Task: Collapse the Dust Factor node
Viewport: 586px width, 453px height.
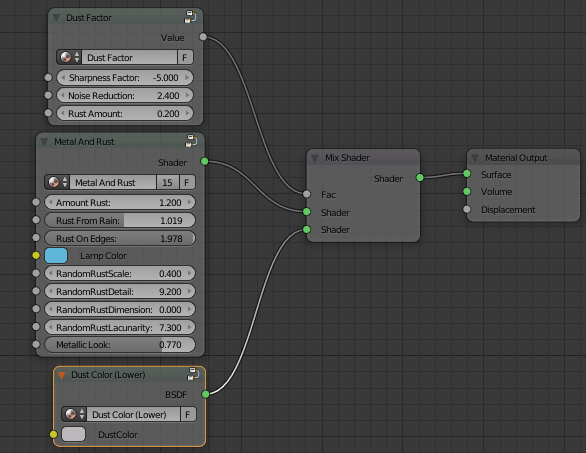Action: [56, 18]
